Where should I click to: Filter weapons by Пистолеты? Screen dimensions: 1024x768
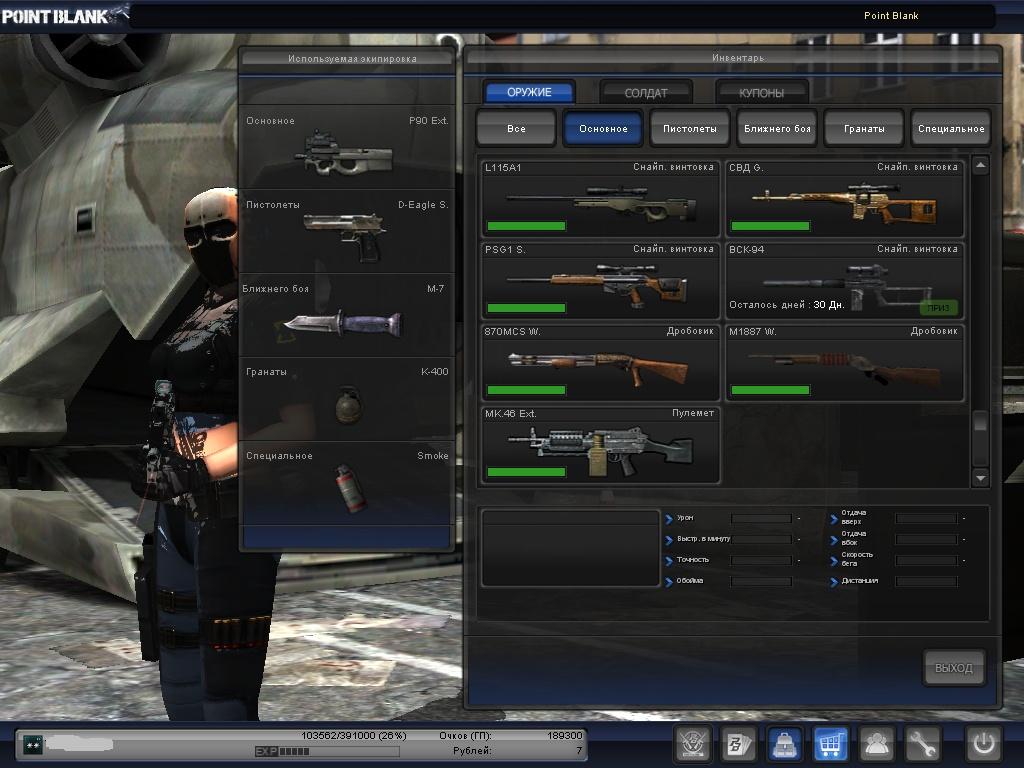690,128
